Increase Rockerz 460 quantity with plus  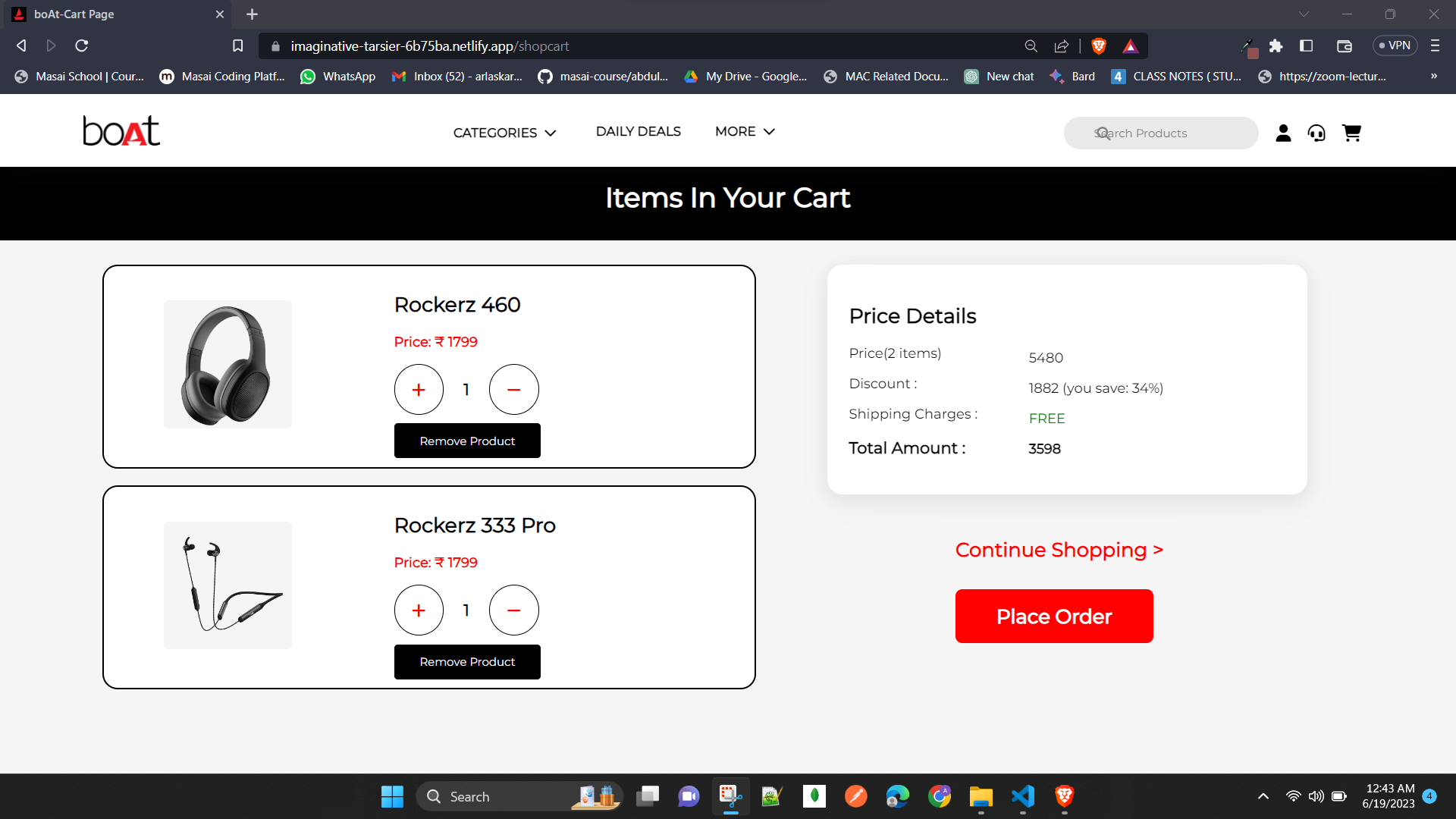[x=419, y=390]
